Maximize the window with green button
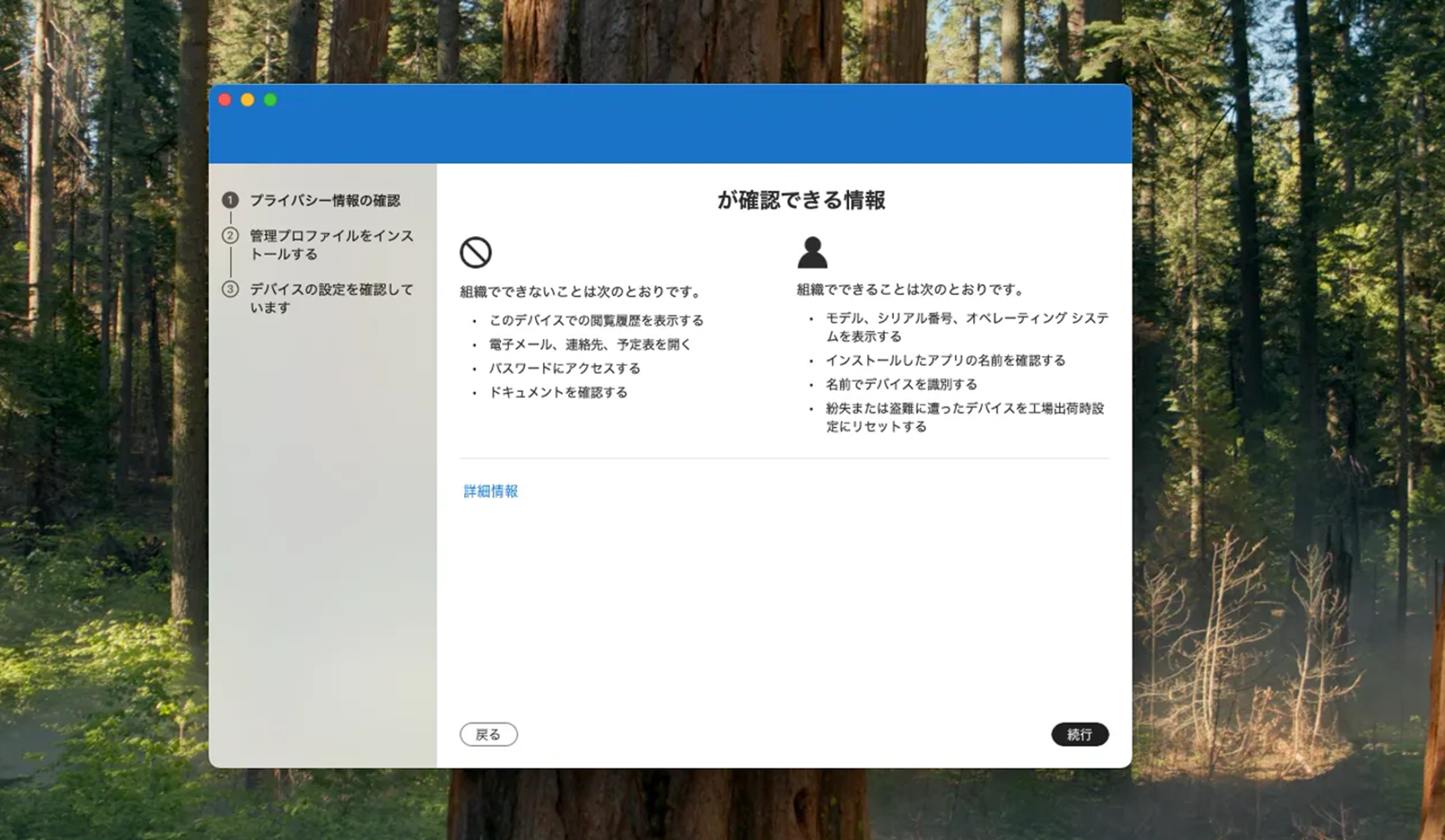 tap(271, 99)
